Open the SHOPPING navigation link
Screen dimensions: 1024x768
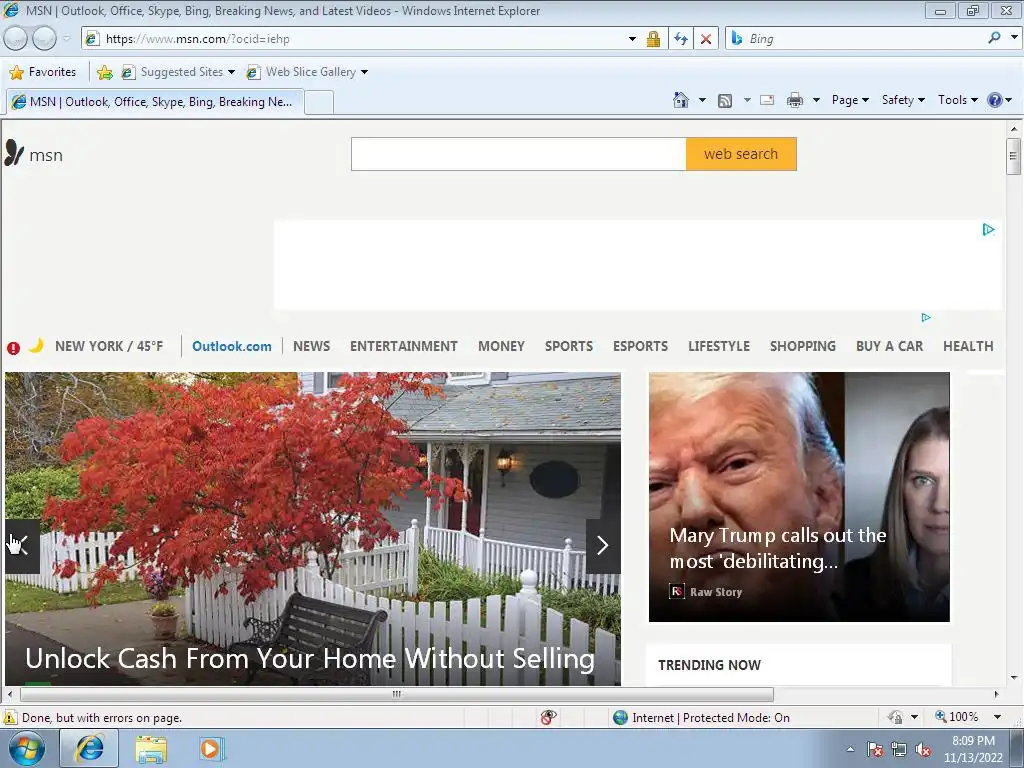tap(803, 346)
